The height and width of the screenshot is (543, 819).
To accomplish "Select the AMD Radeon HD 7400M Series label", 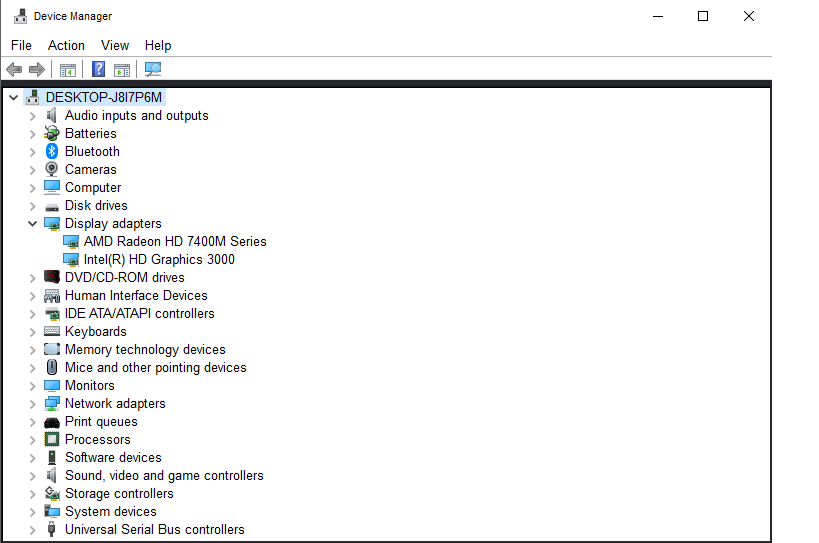I will (x=175, y=242).
